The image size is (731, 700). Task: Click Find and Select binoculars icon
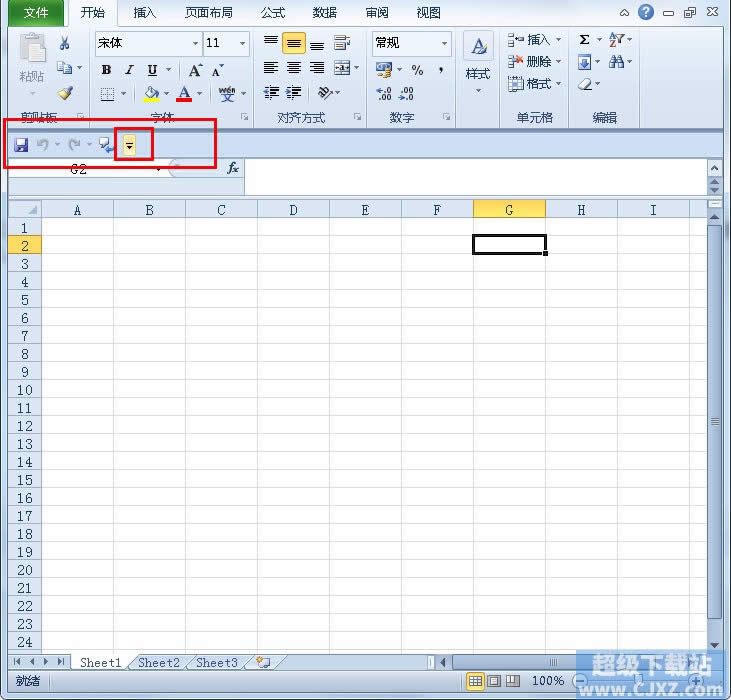pyautogui.click(x=616, y=62)
